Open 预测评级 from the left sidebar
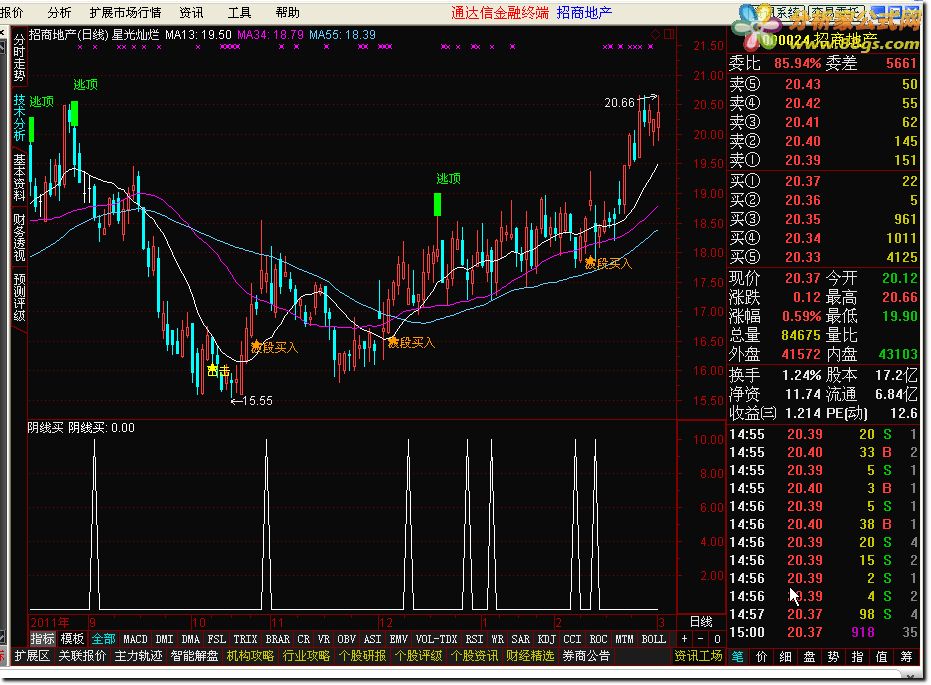The height and width of the screenshot is (685, 931). pyautogui.click(x=19, y=297)
